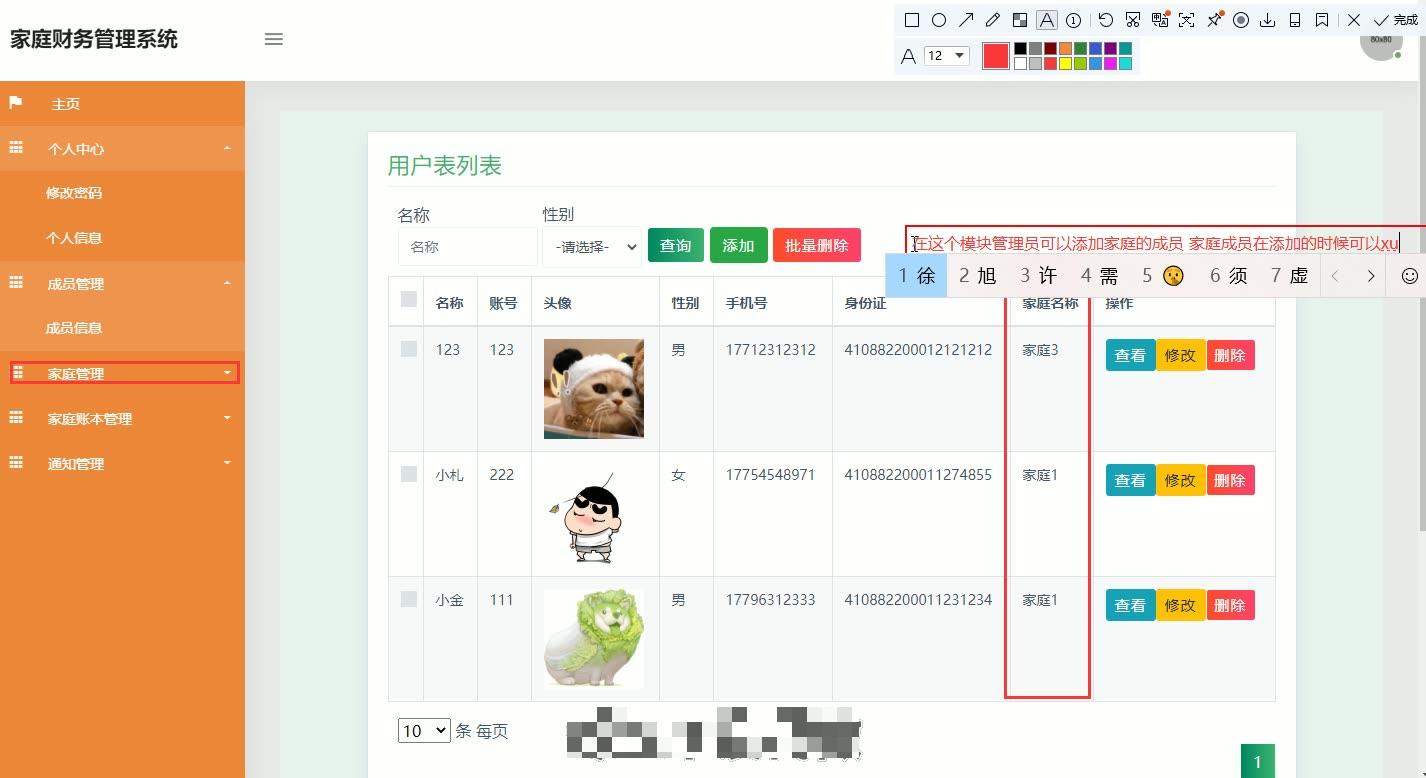Image resolution: width=1426 pixels, height=778 pixels.
Task: Check the row checkbox for user 123
Action: [406, 347]
